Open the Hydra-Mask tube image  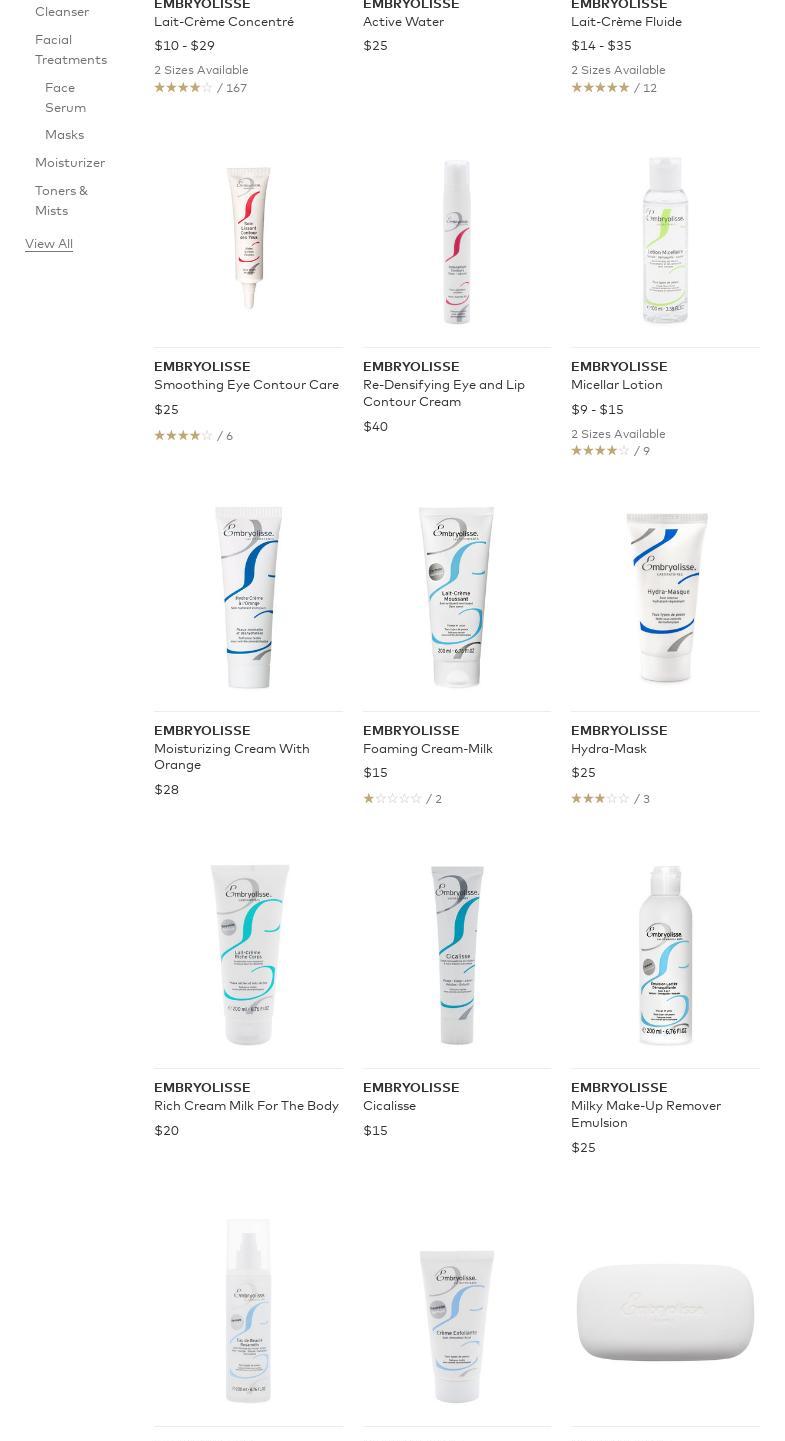tap(666, 597)
